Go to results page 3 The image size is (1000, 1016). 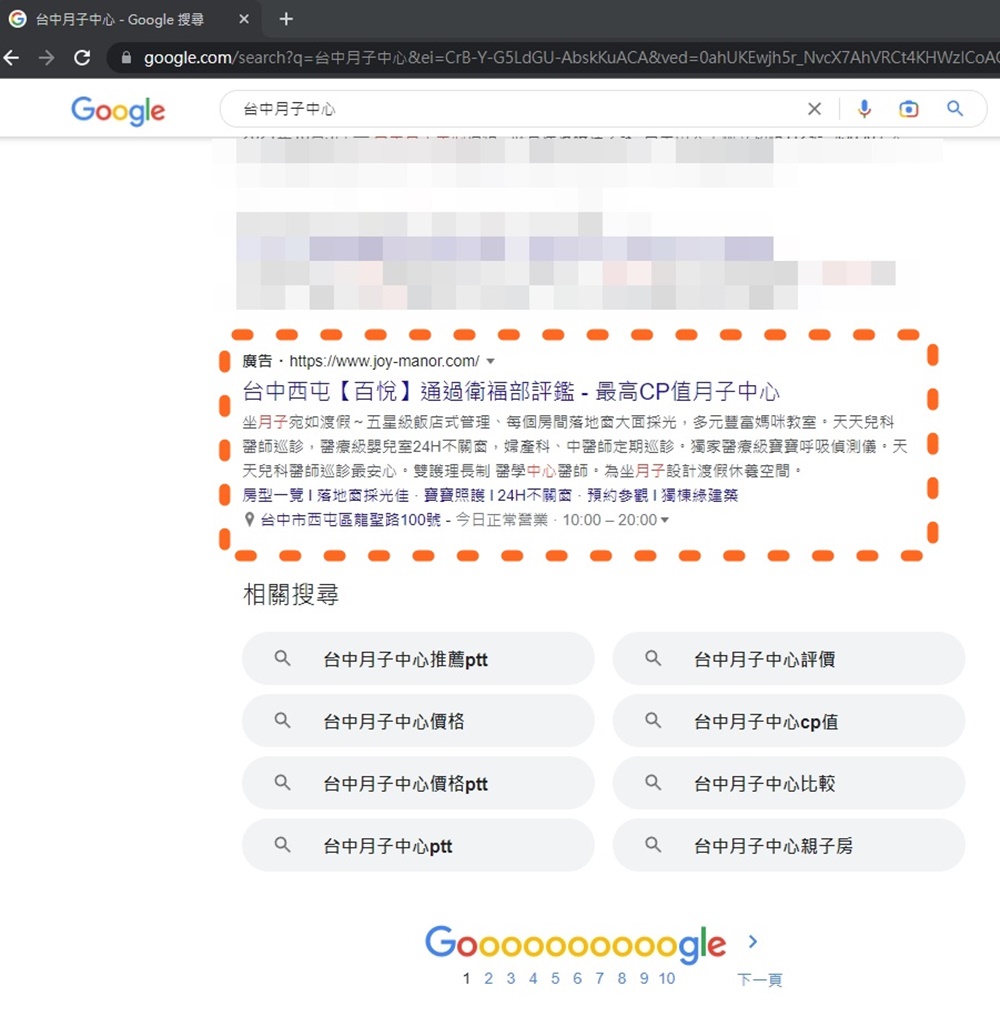(511, 978)
